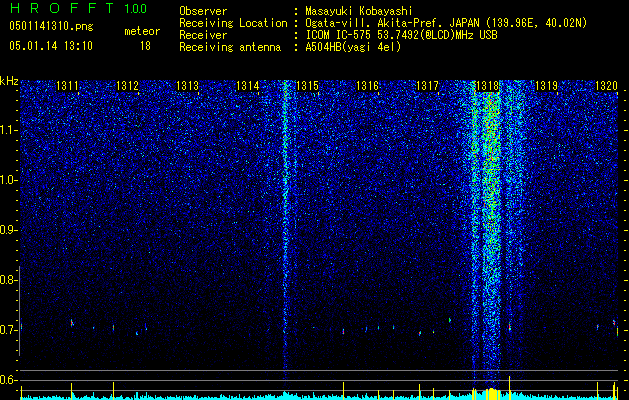Click the 1320 time marker

(x=607, y=85)
